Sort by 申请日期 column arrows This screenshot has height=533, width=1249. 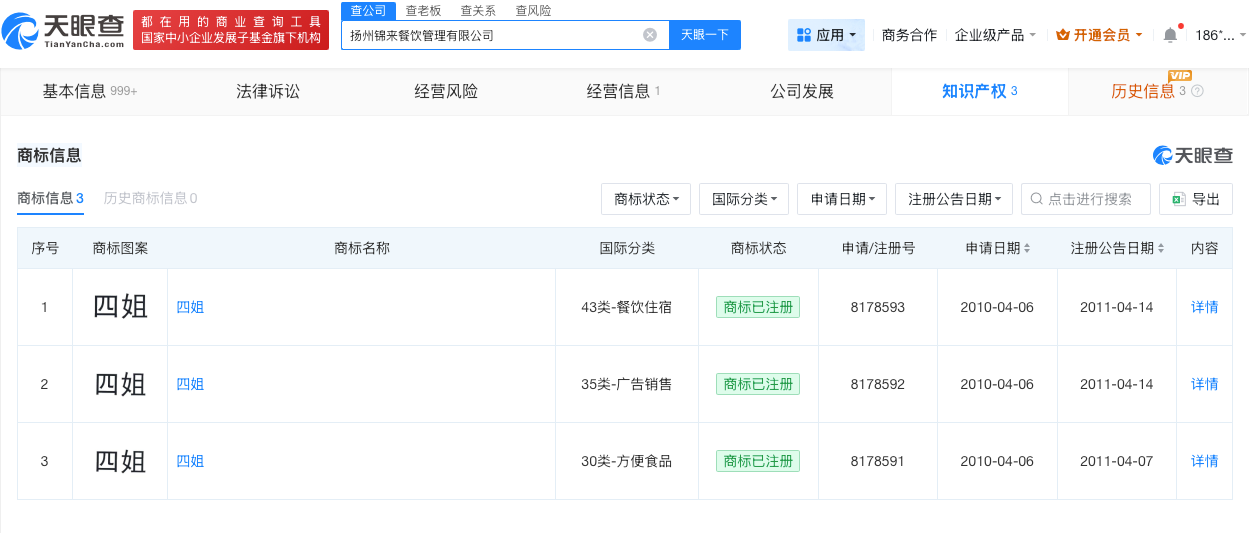pos(1027,249)
